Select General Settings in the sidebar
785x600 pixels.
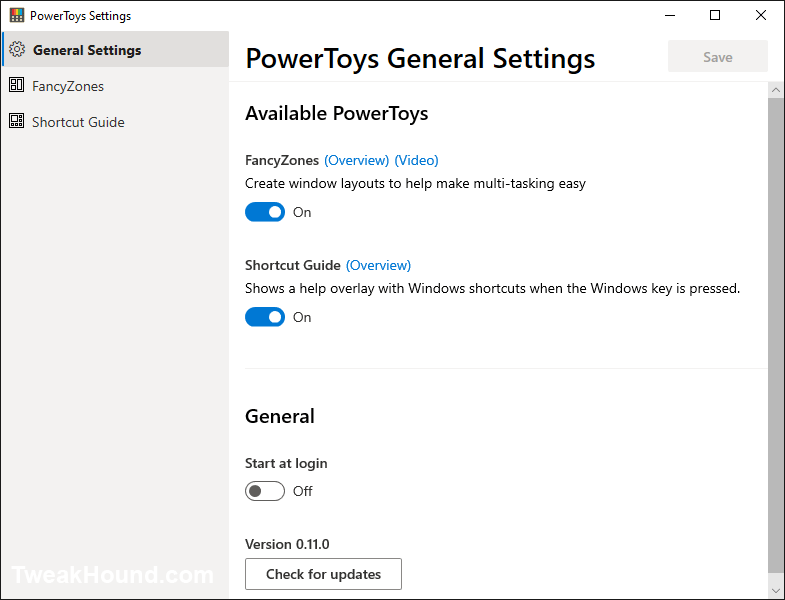point(115,50)
